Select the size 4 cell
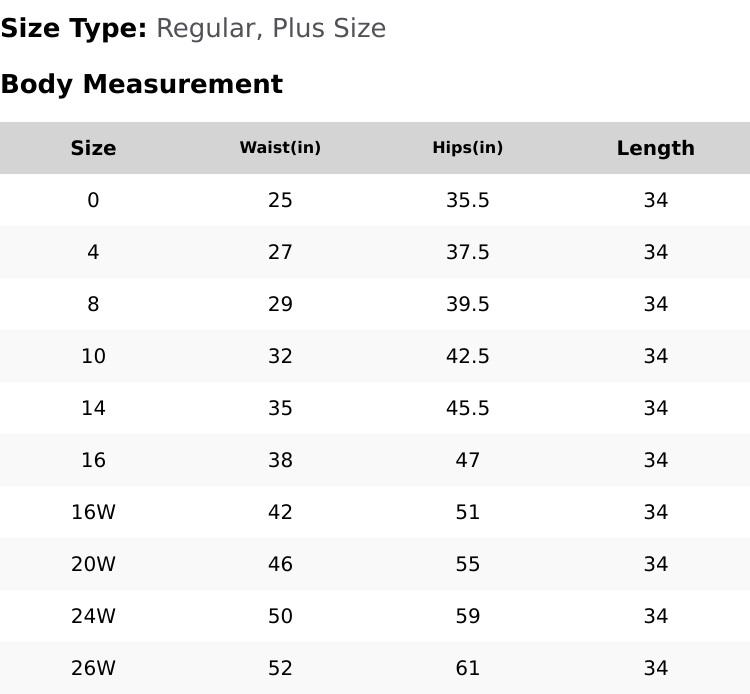Image resolution: width=750 pixels, height=694 pixels. (x=93, y=252)
